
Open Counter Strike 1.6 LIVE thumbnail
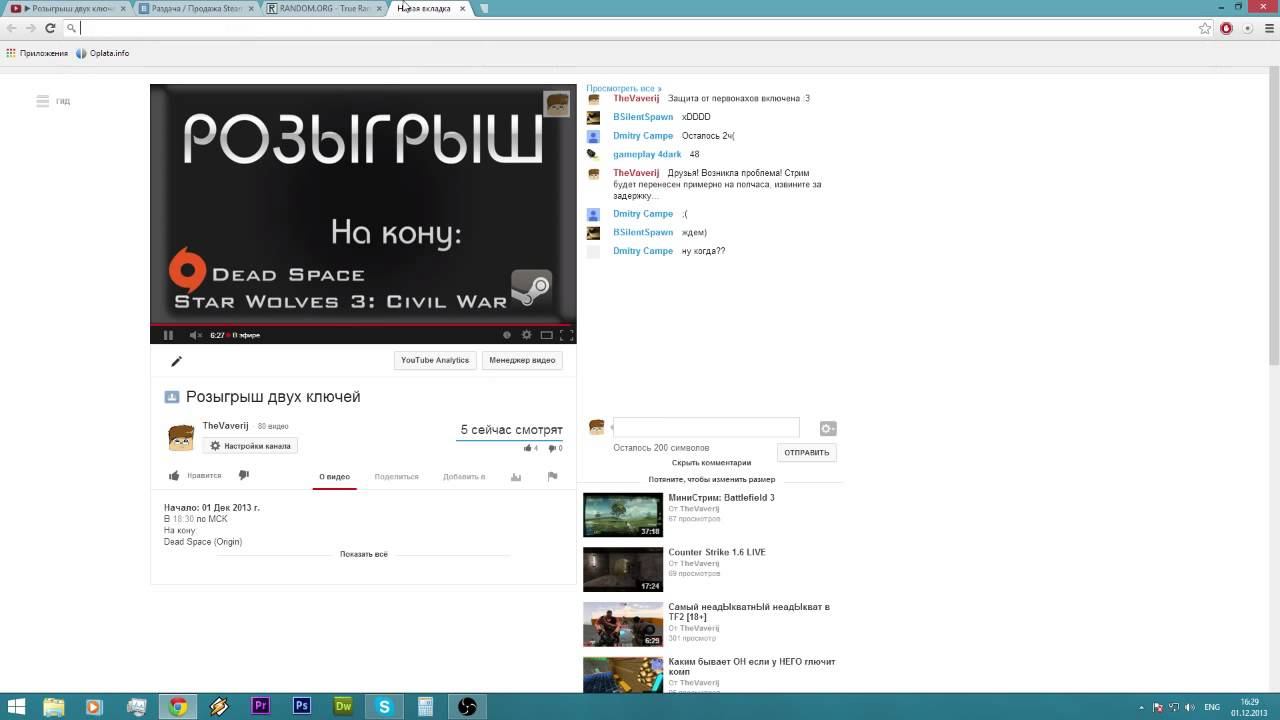pyautogui.click(x=623, y=569)
